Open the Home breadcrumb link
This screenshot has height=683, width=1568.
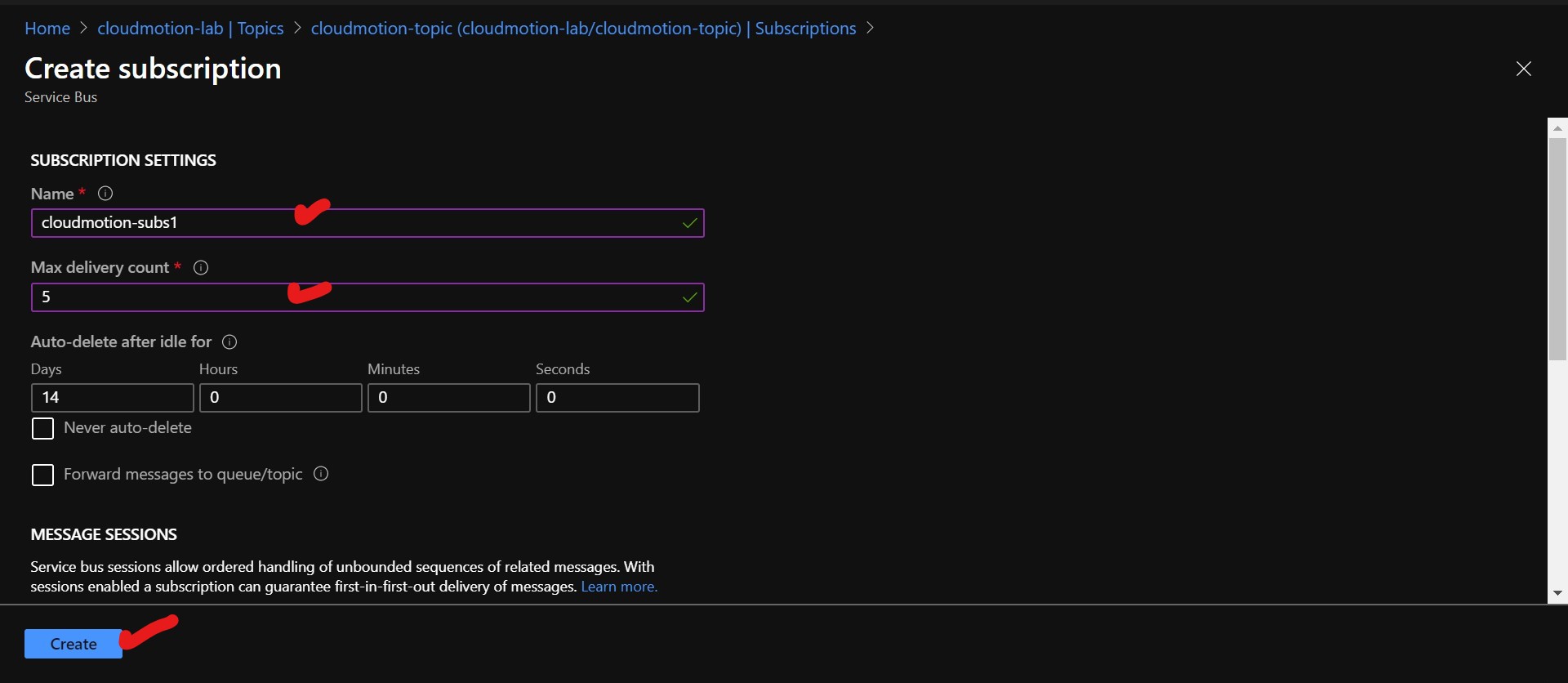pyautogui.click(x=47, y=29)
